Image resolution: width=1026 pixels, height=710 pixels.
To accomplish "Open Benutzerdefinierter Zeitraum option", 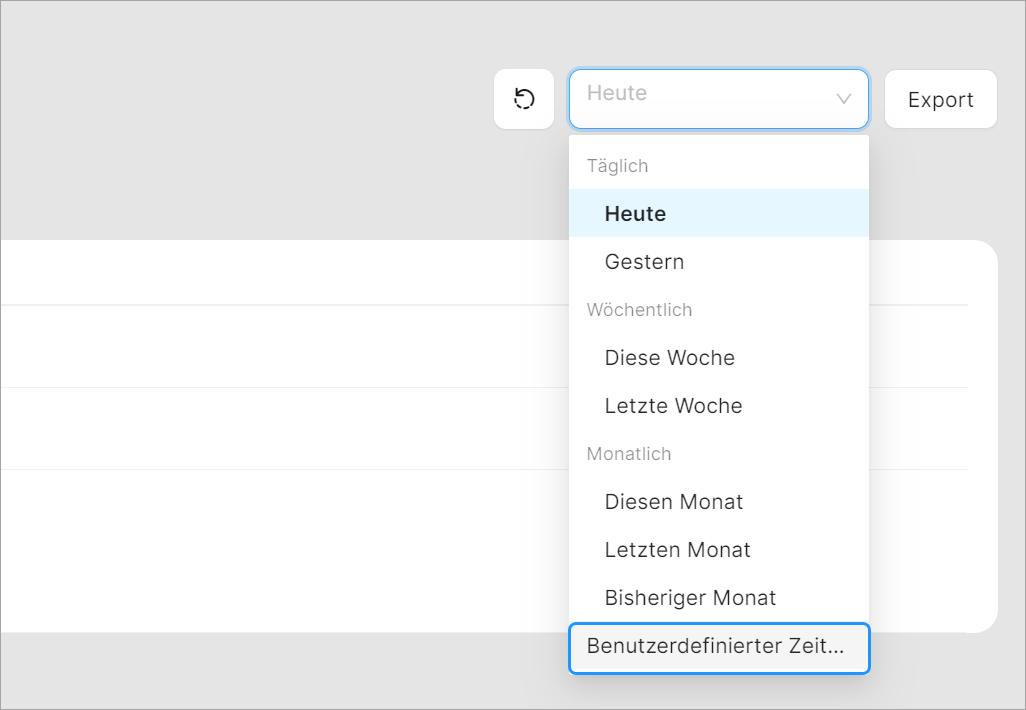I will point(718,647).
